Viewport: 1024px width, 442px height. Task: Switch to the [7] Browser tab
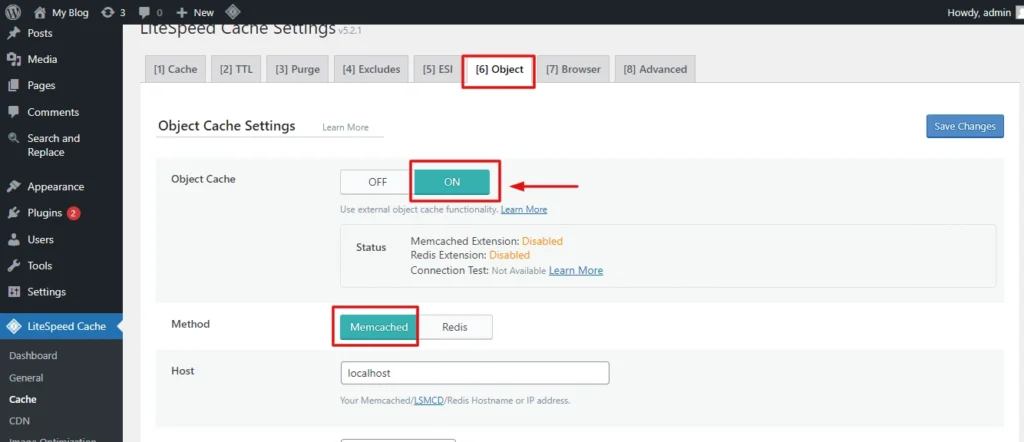tap(573, 69)
